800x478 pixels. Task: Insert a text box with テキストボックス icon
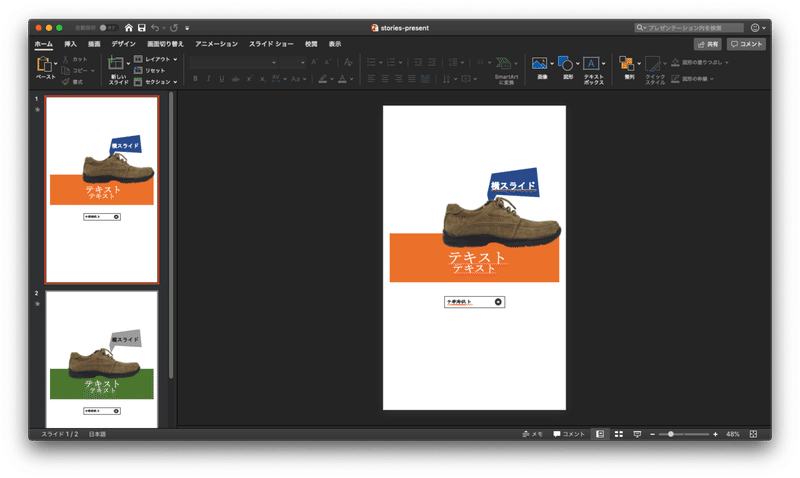[591, 63]
